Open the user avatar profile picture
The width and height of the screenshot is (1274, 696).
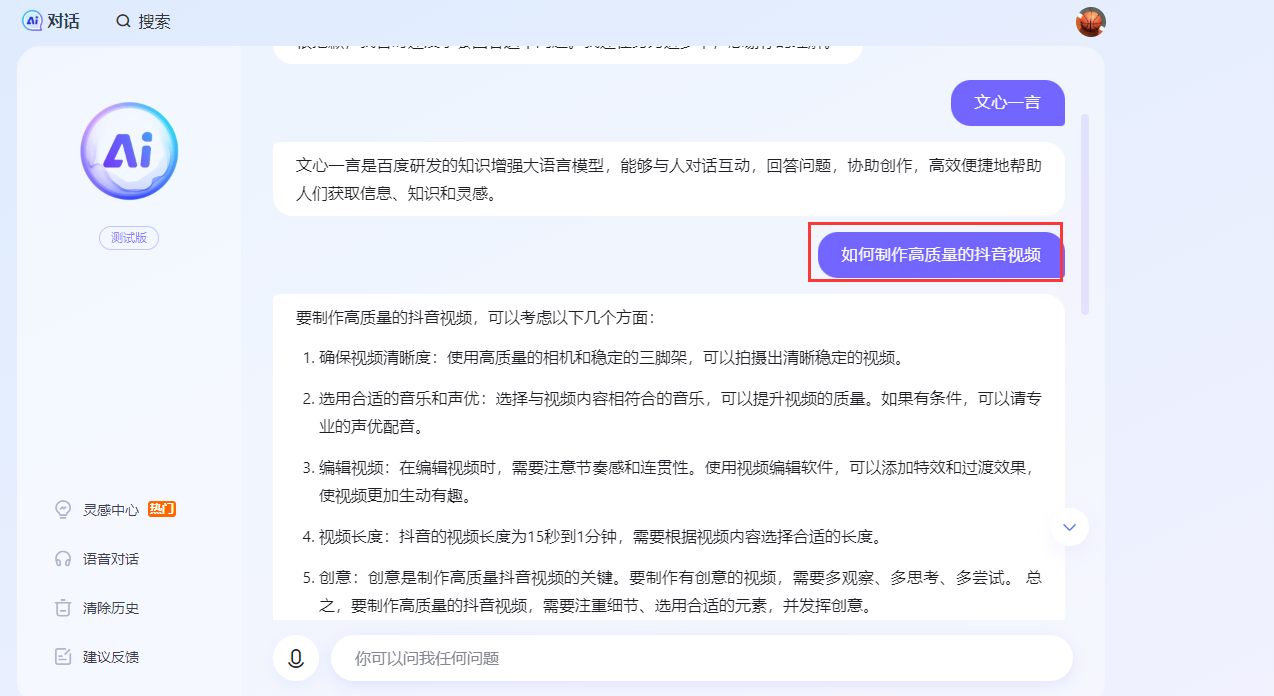[x=1090, y=22]
